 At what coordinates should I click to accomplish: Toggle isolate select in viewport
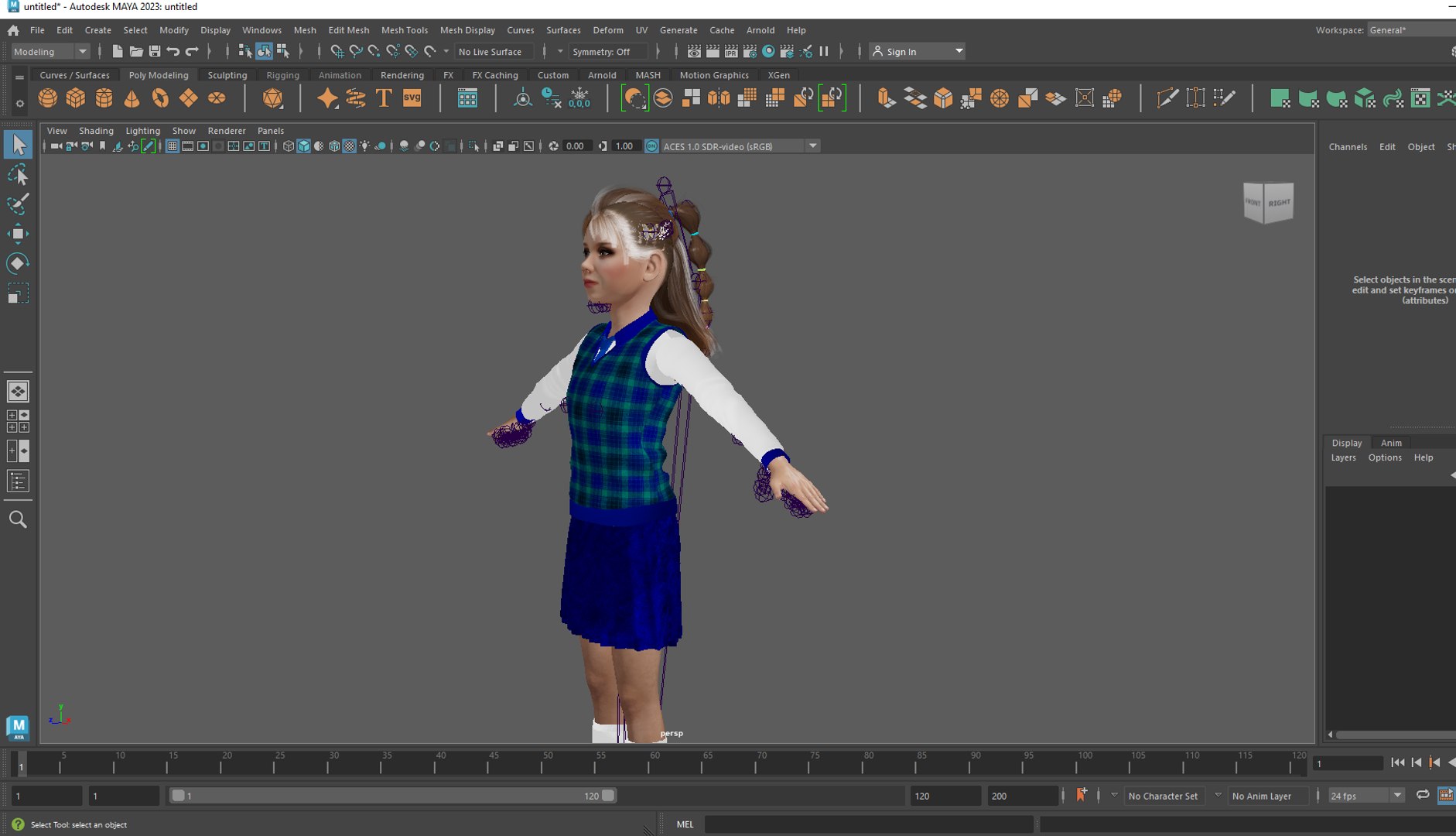[473, 146]
